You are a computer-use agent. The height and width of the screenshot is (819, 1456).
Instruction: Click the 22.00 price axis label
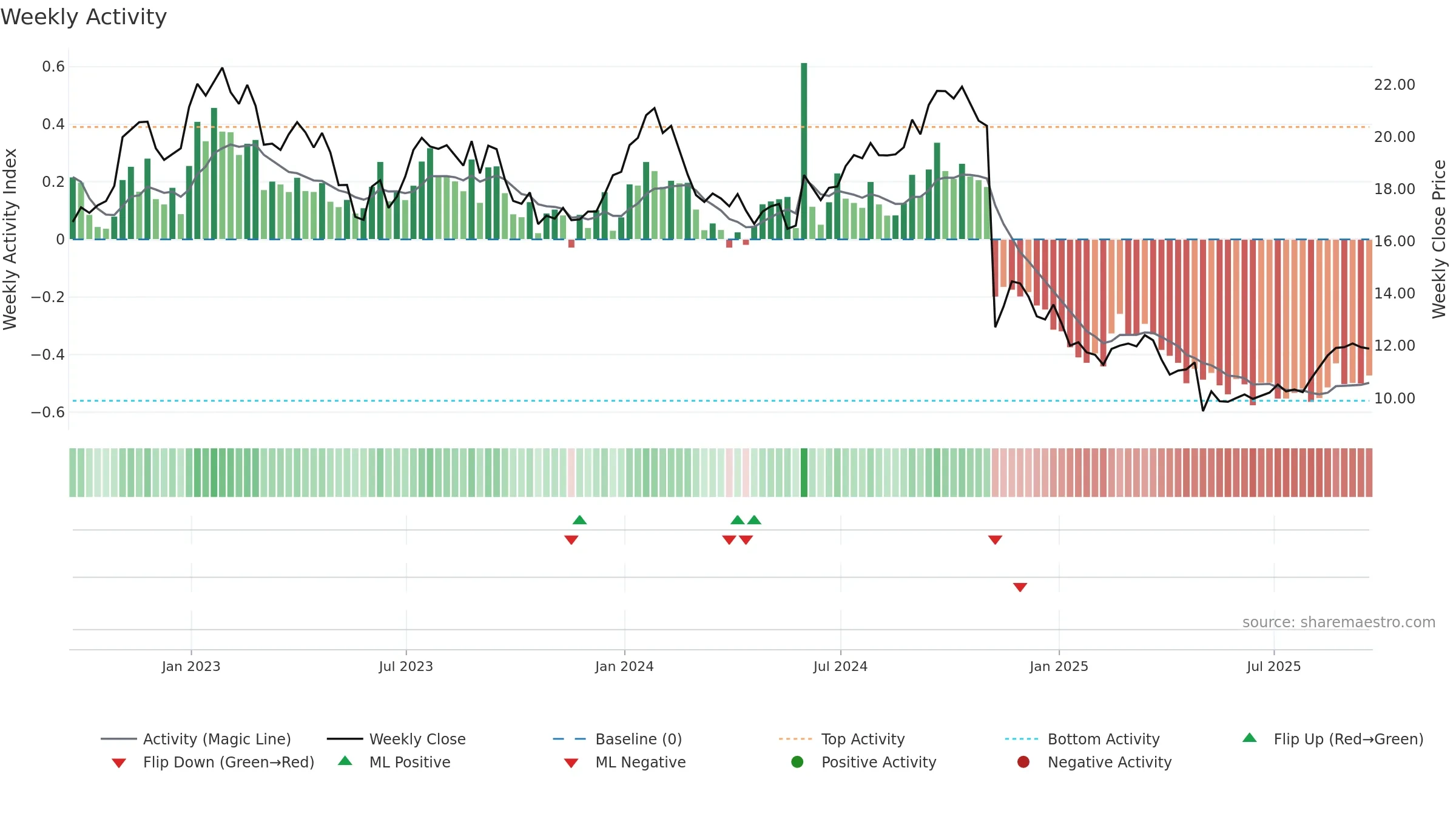coord(1395,85)
